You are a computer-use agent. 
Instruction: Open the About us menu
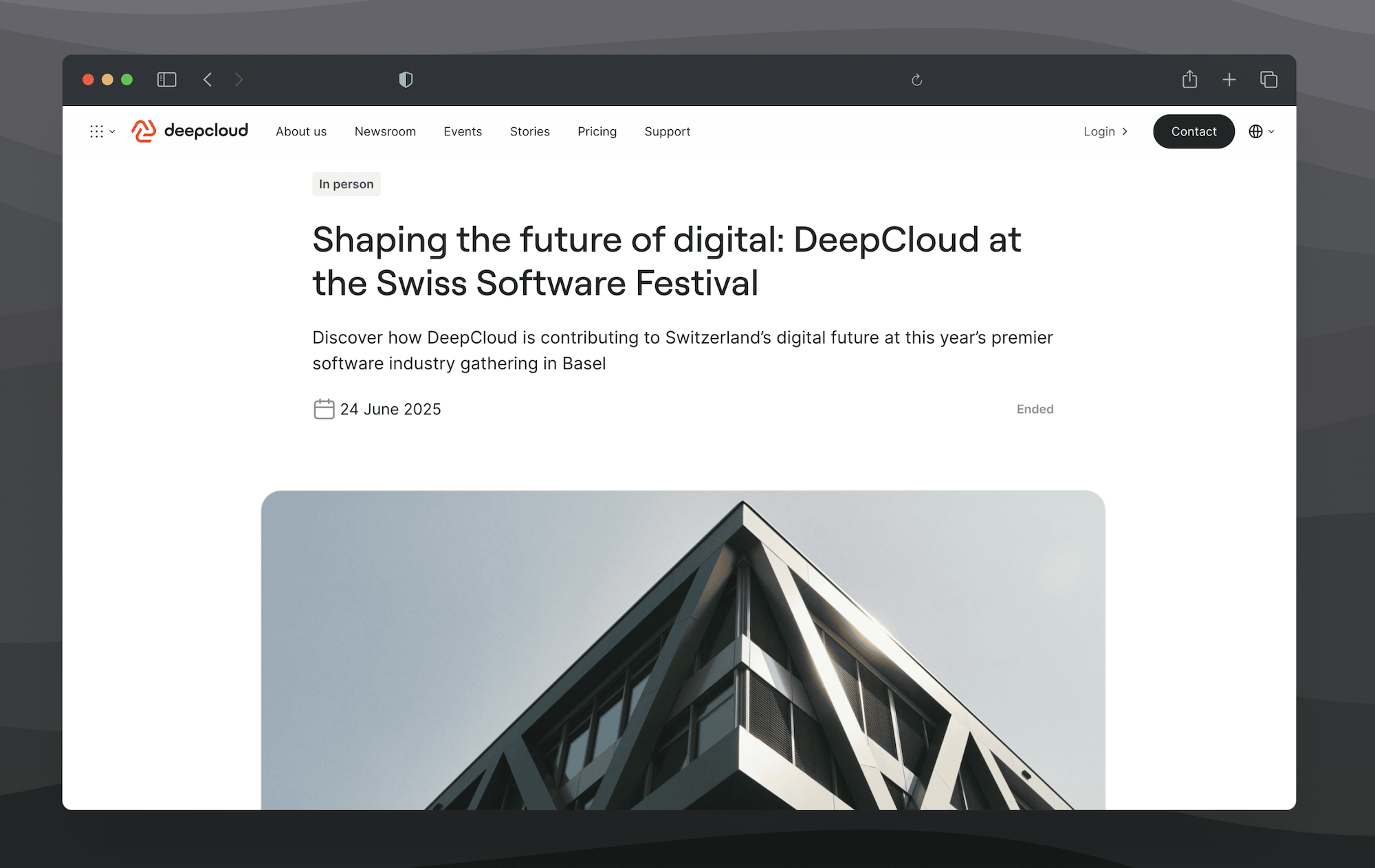pyautogui.click(x=301, y=131)
